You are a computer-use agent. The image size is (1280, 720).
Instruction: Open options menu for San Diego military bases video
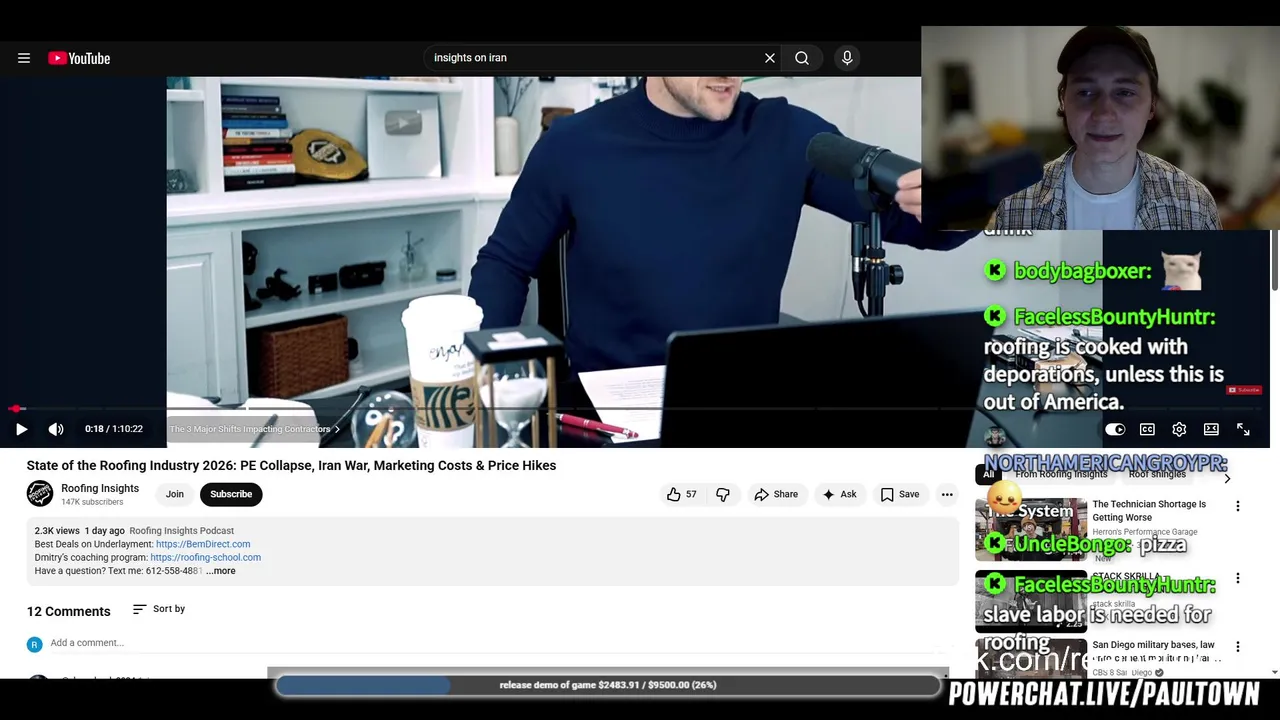point(1238,647)
